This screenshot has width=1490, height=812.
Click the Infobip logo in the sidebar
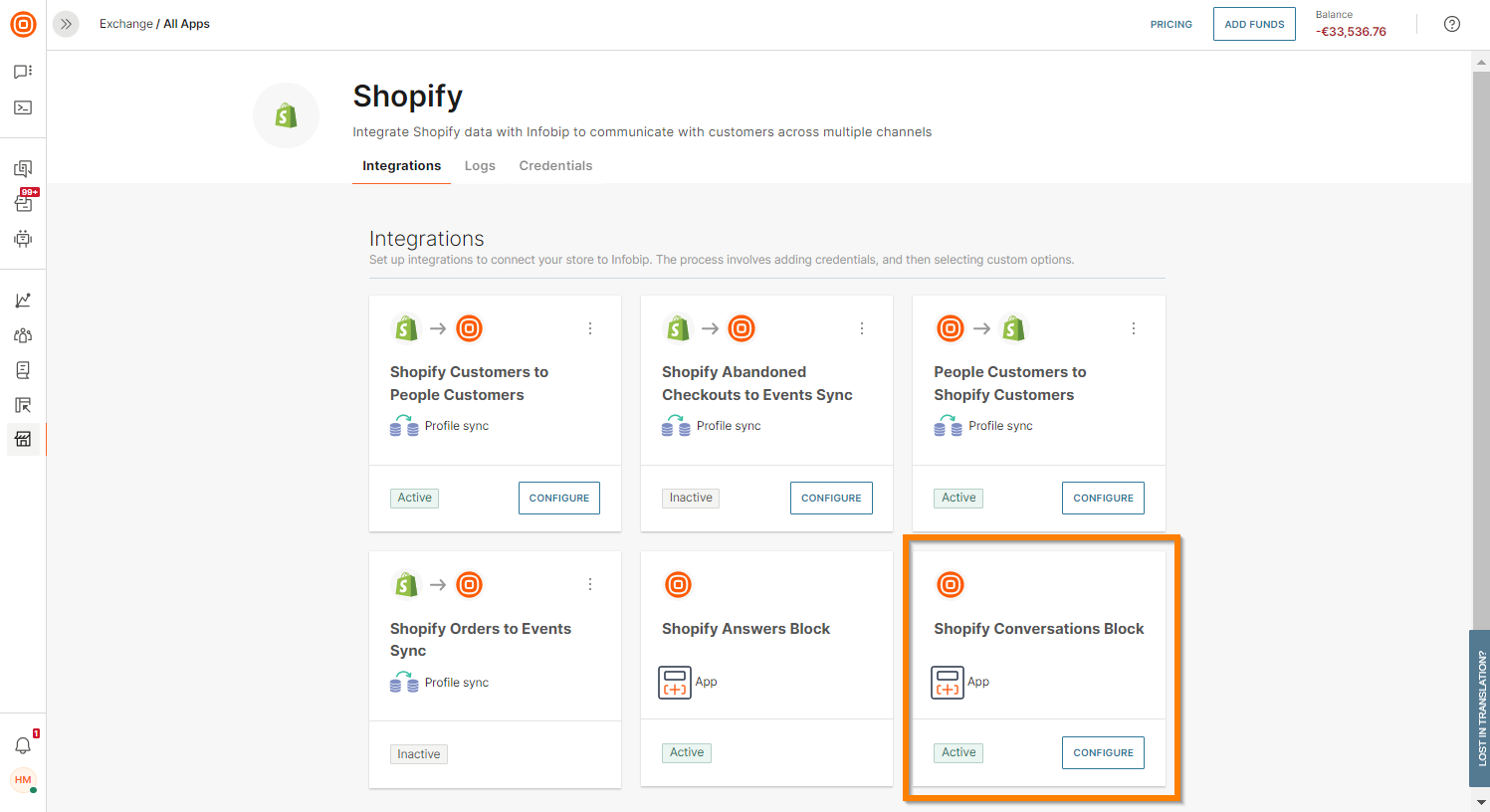click(x=23, y=24)
